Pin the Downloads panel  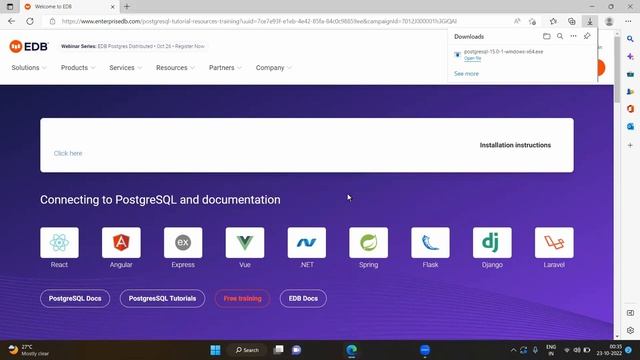[587, 36]
